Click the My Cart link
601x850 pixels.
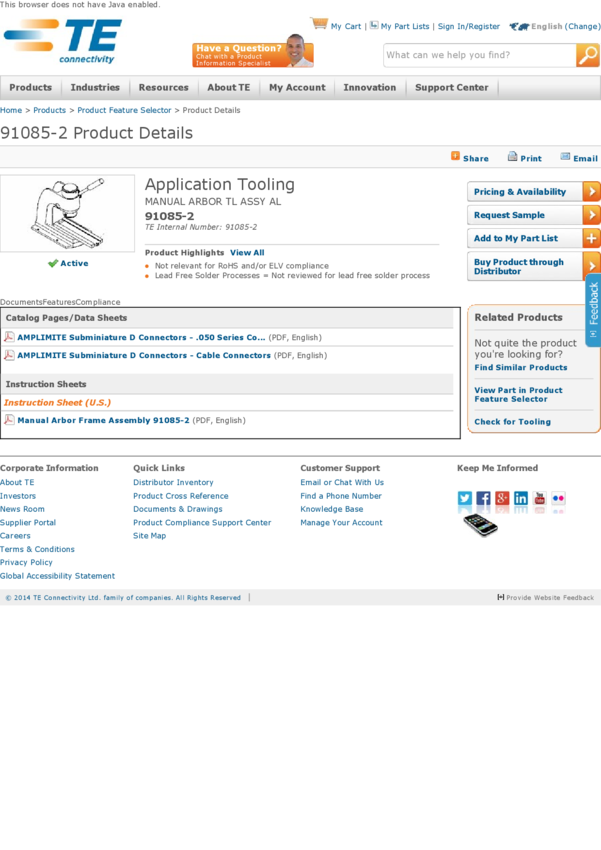[x=346, y=26]
